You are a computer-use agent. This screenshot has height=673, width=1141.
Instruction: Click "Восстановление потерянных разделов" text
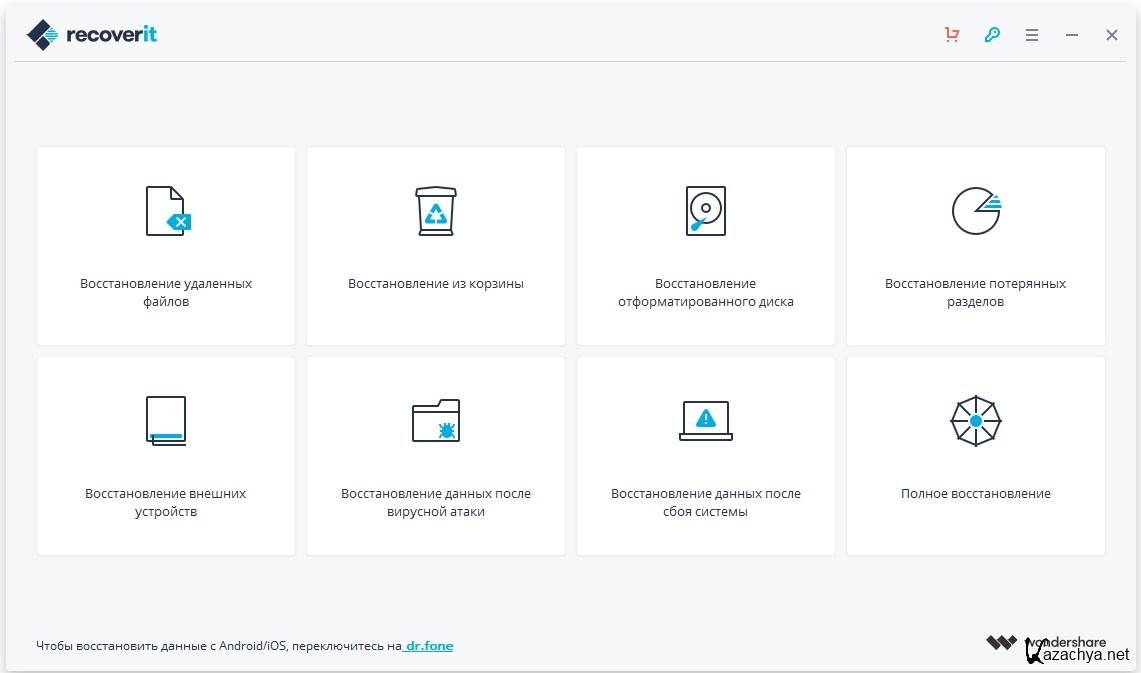tap(976, 293)
